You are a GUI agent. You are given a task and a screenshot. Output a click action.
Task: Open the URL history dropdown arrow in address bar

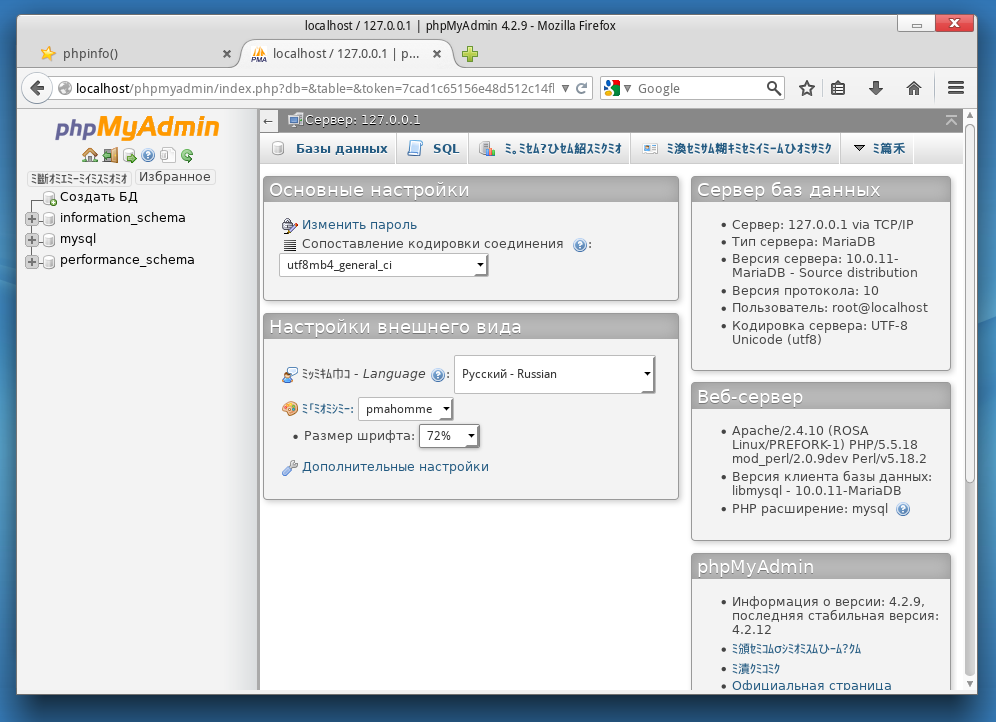[x=565, y=88]
